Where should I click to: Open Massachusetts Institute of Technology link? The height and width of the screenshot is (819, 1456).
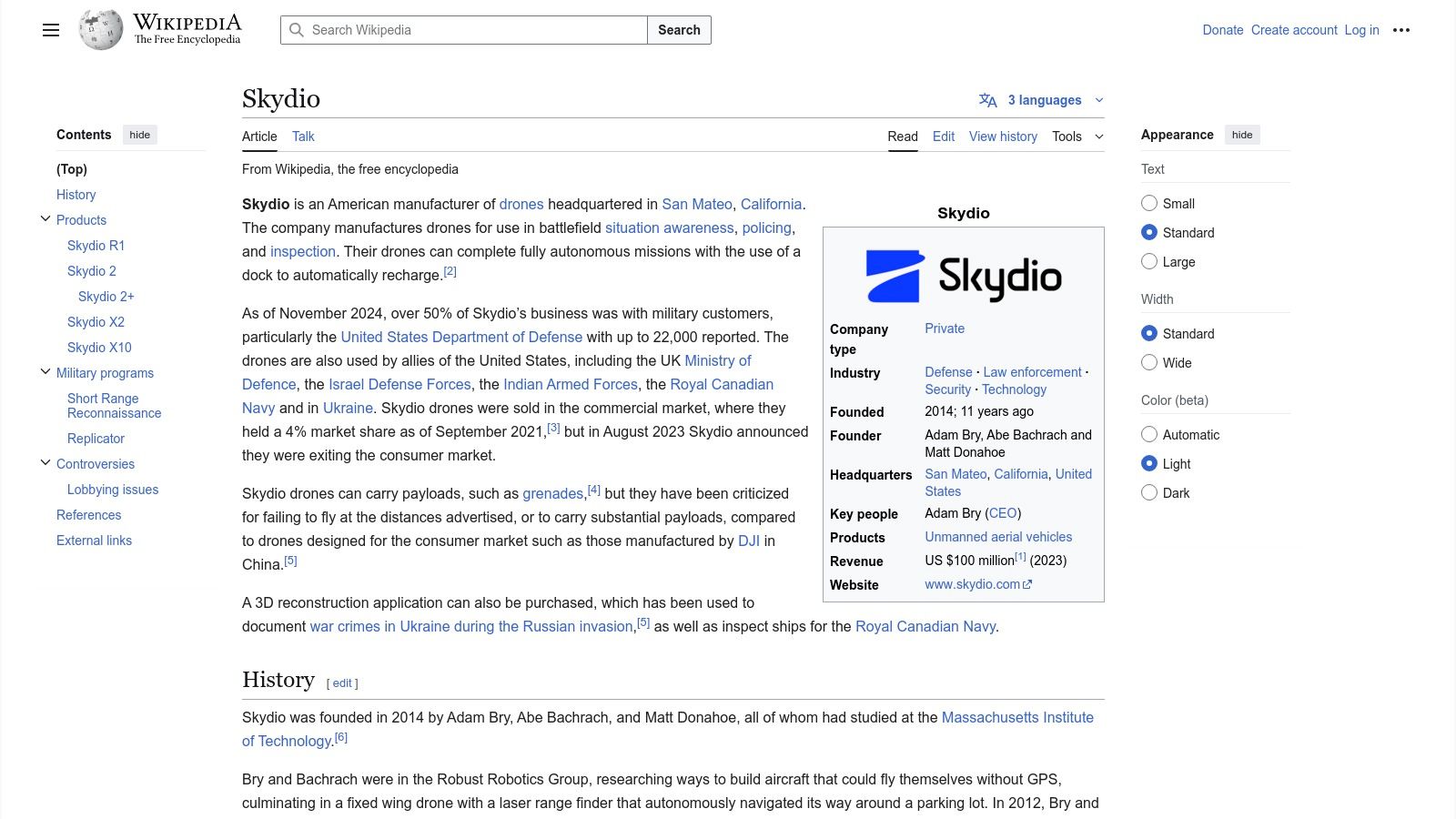(1017, 717)
